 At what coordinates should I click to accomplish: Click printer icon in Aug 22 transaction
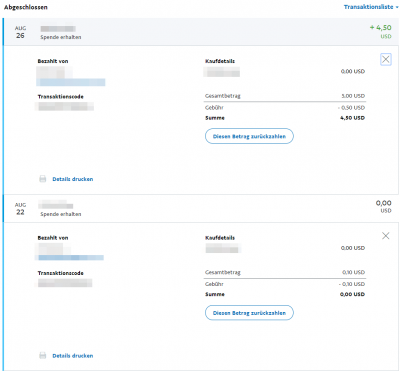43,356
